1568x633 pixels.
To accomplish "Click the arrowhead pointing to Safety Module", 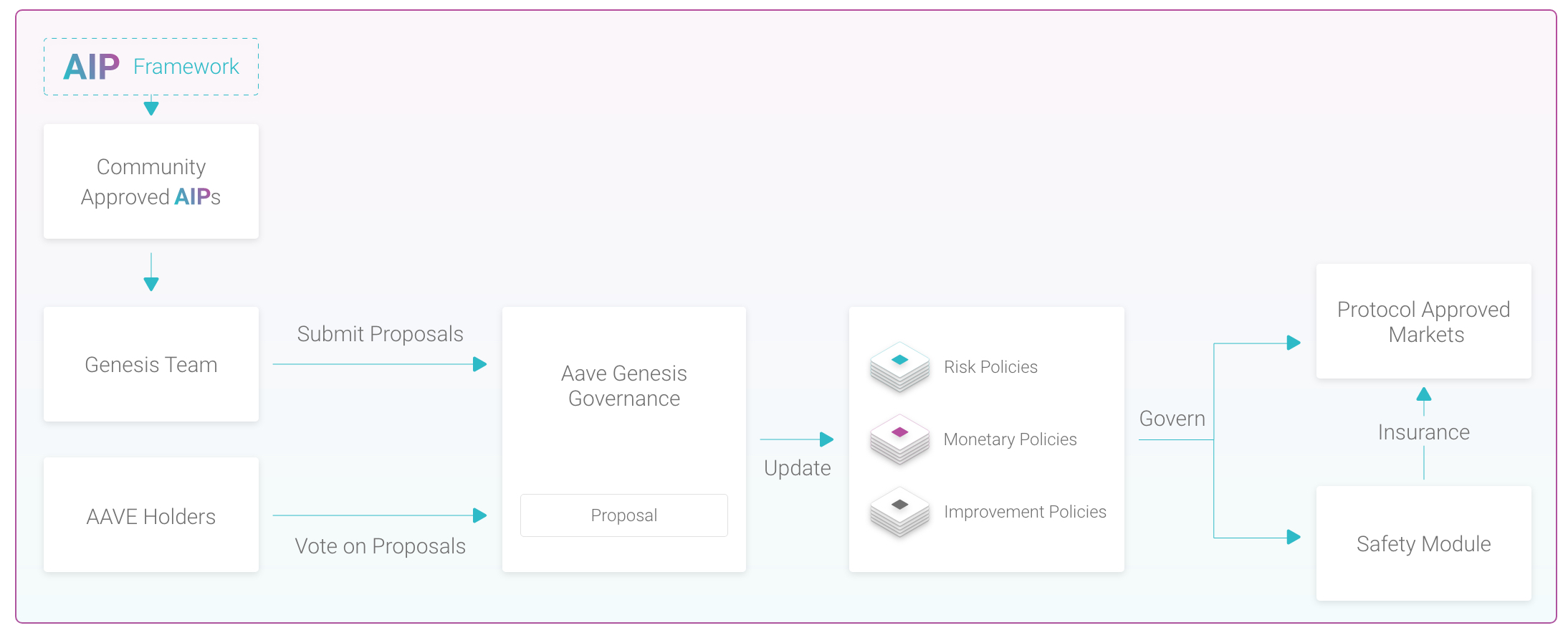I will point(1294,537).
